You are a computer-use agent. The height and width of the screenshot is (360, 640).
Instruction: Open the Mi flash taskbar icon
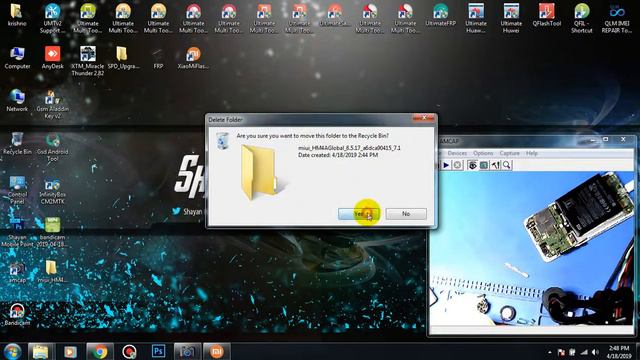216,351
